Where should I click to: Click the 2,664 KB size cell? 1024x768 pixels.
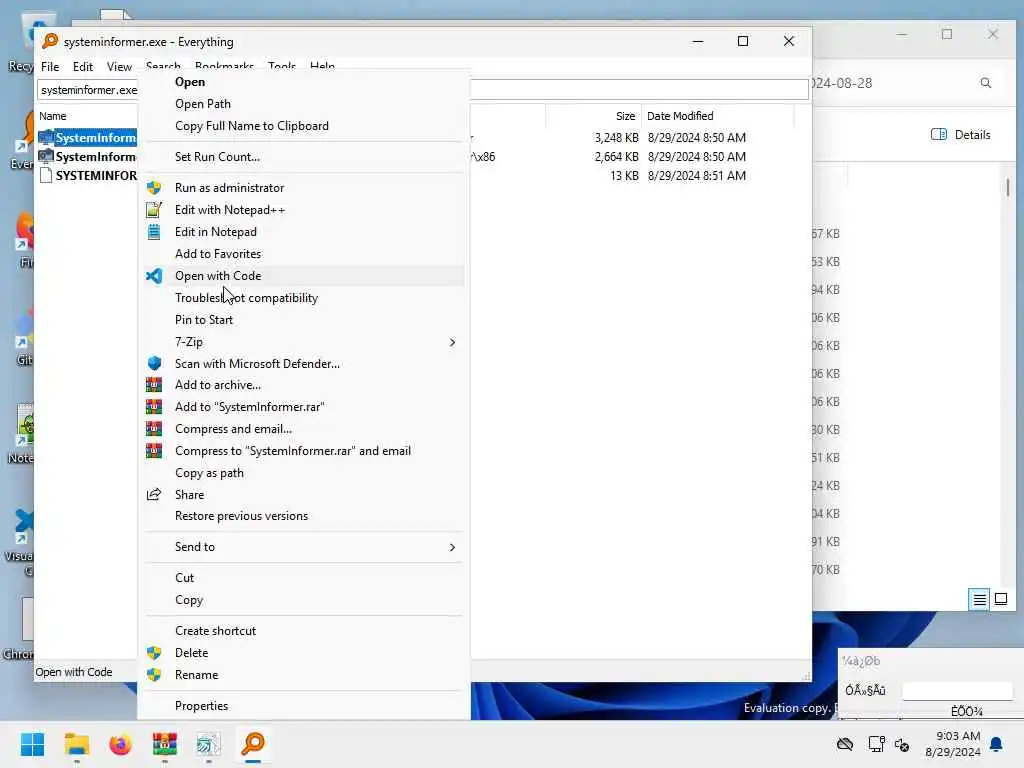pyautogui.click(x=616, y=157)
